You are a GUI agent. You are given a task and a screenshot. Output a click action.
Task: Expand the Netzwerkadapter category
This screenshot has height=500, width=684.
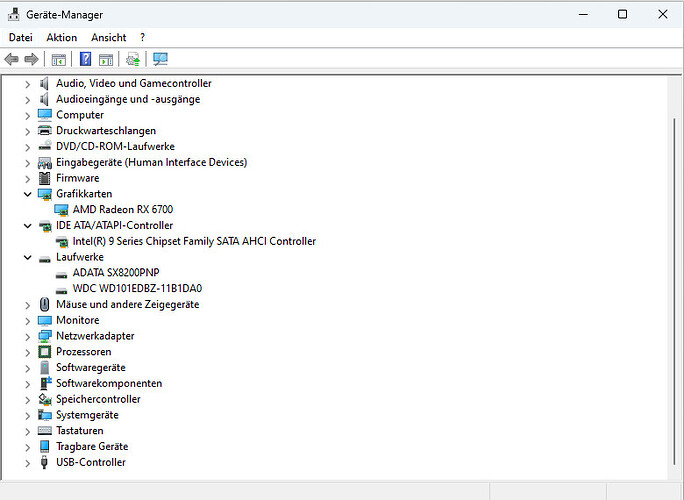click(28, 336)
